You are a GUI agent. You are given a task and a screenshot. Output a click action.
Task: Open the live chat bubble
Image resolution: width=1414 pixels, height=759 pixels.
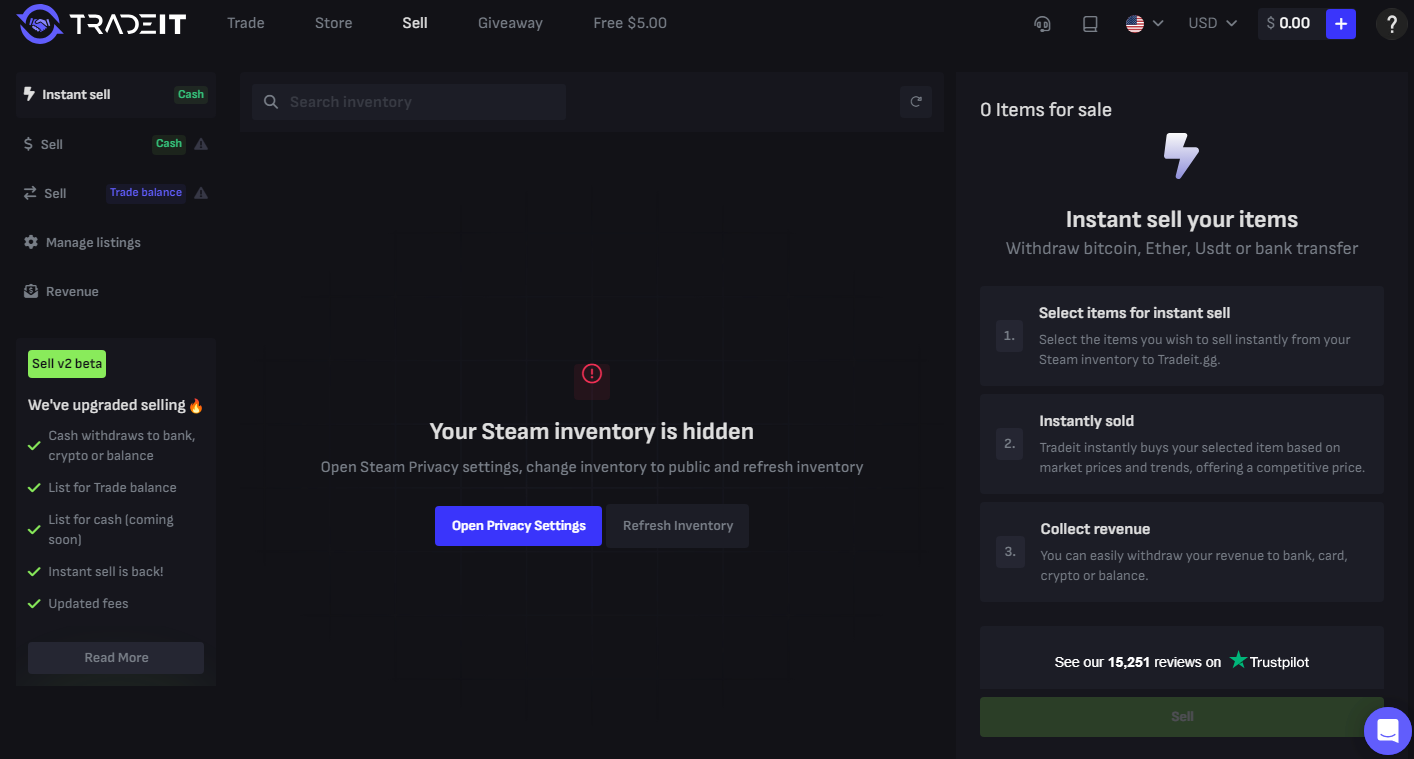1387,732
